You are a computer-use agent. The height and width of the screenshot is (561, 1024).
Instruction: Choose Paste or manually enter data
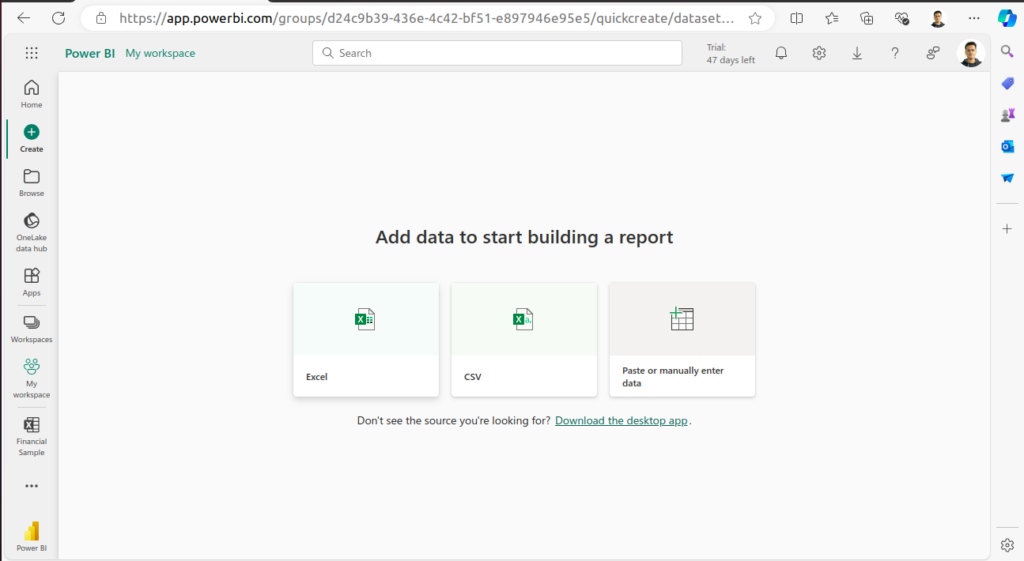click(682, 339)
